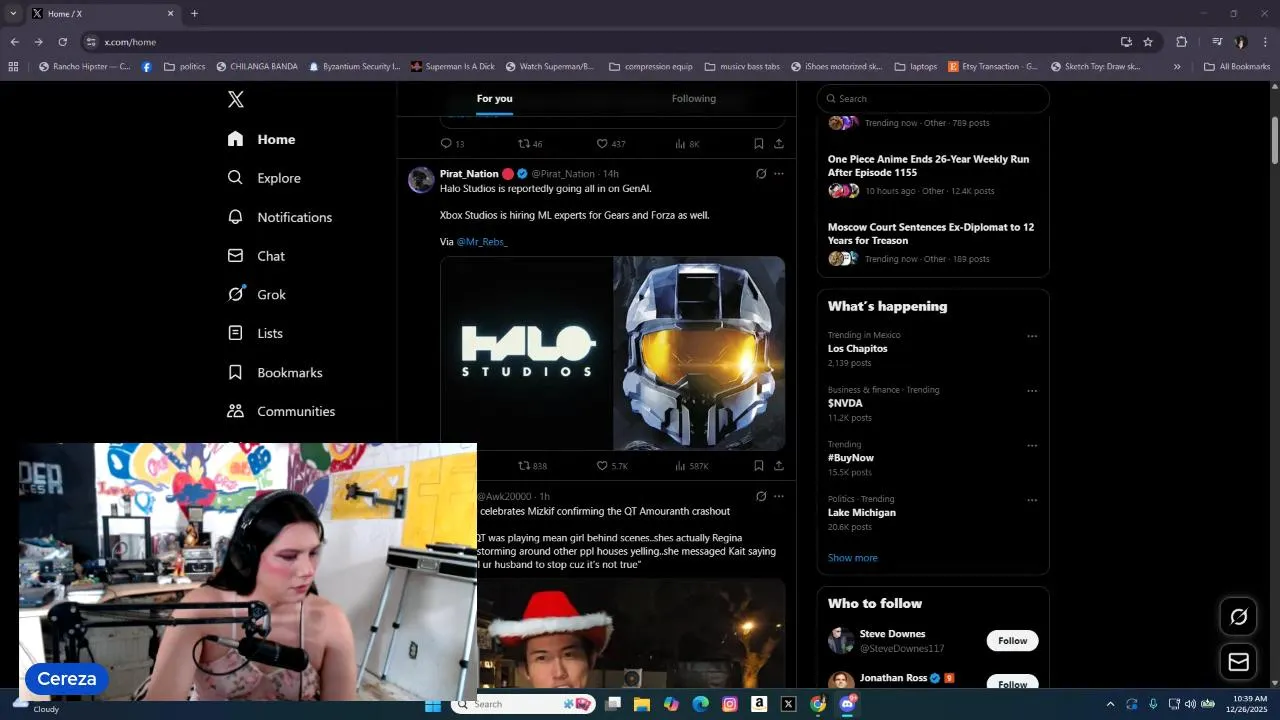
Task: Open Discord from the taskbar
Action: 848,704
